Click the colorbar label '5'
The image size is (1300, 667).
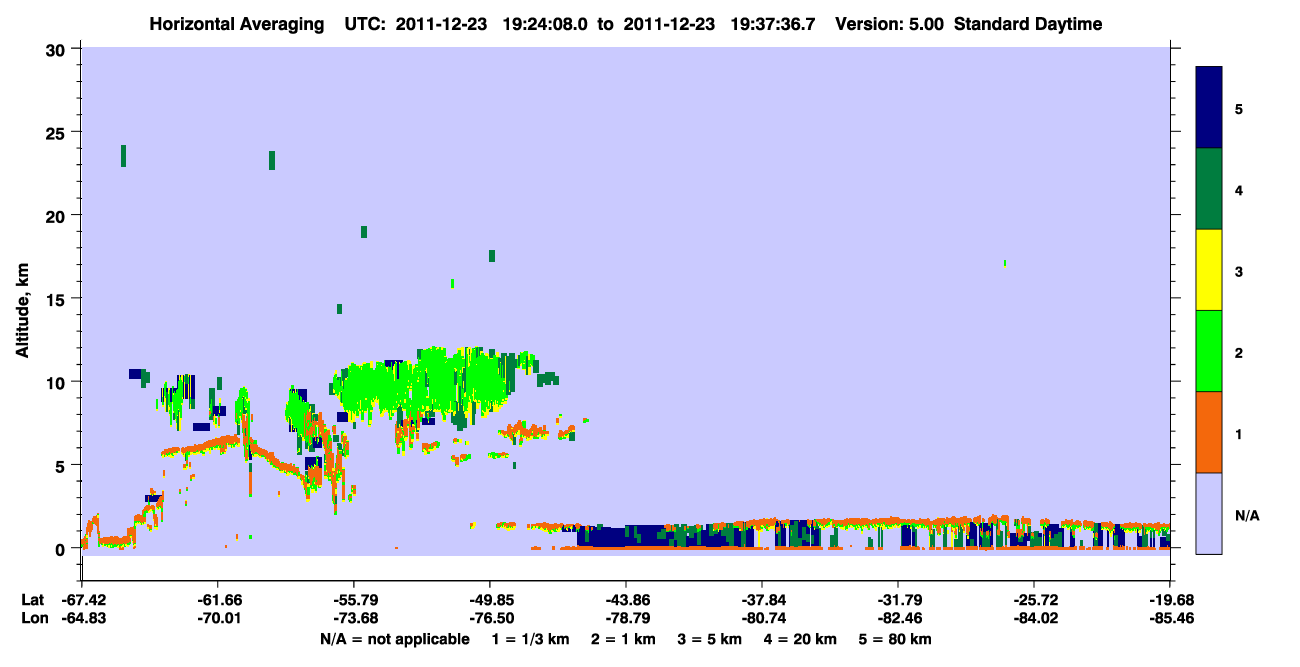coord(1239,108)
